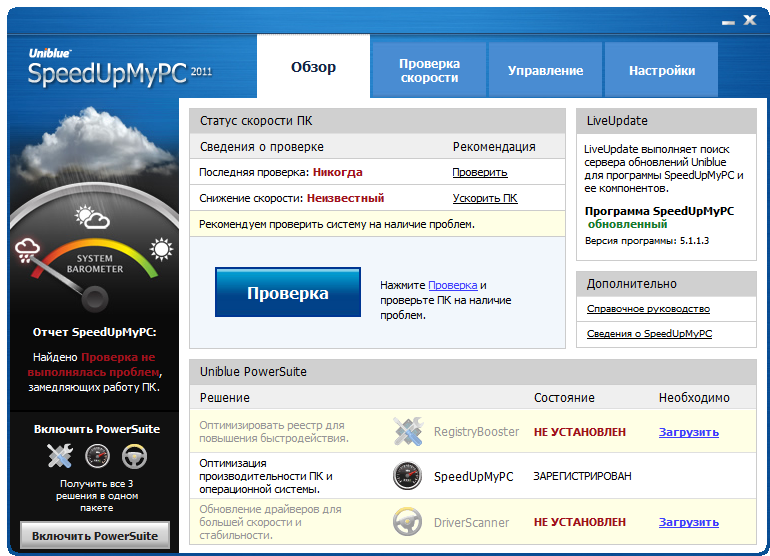Click the Ускорить ПК link
The width and height of the screenshot is (770, 556).
485,198
